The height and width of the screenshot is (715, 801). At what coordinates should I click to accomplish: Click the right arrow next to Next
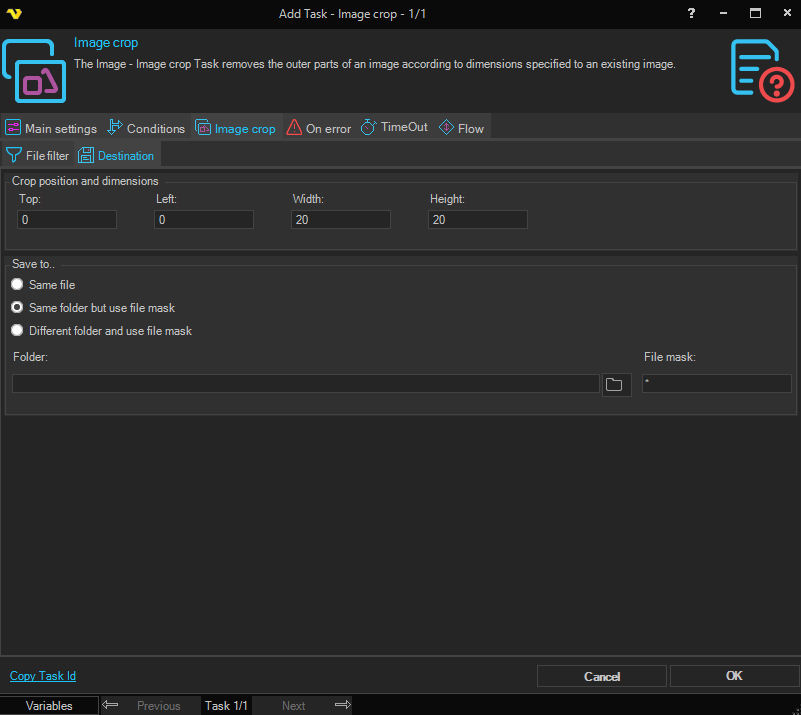[x=342, y=705]
